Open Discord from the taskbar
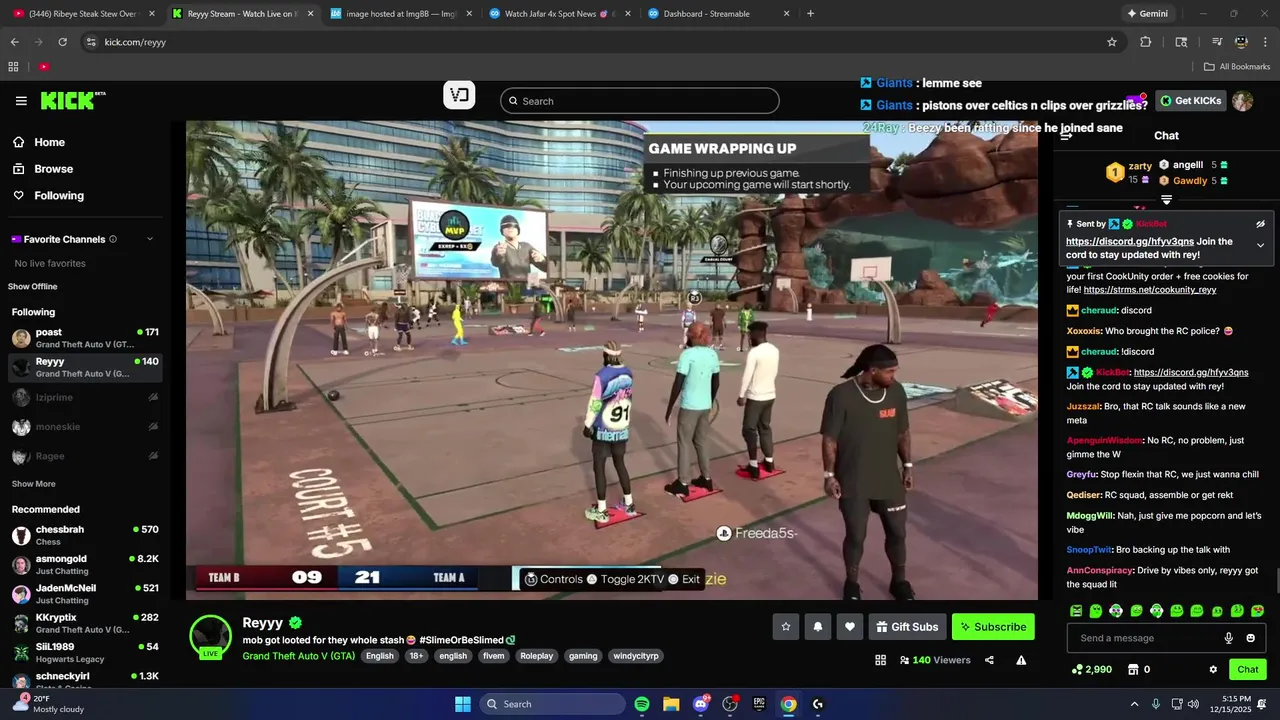 (700, 704)
